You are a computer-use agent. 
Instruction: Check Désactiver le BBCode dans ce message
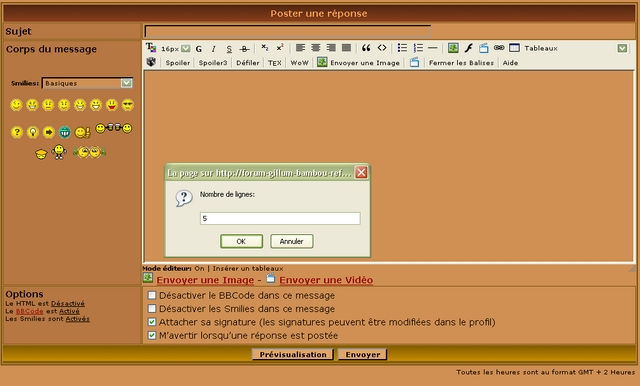[x=152, y=295]
